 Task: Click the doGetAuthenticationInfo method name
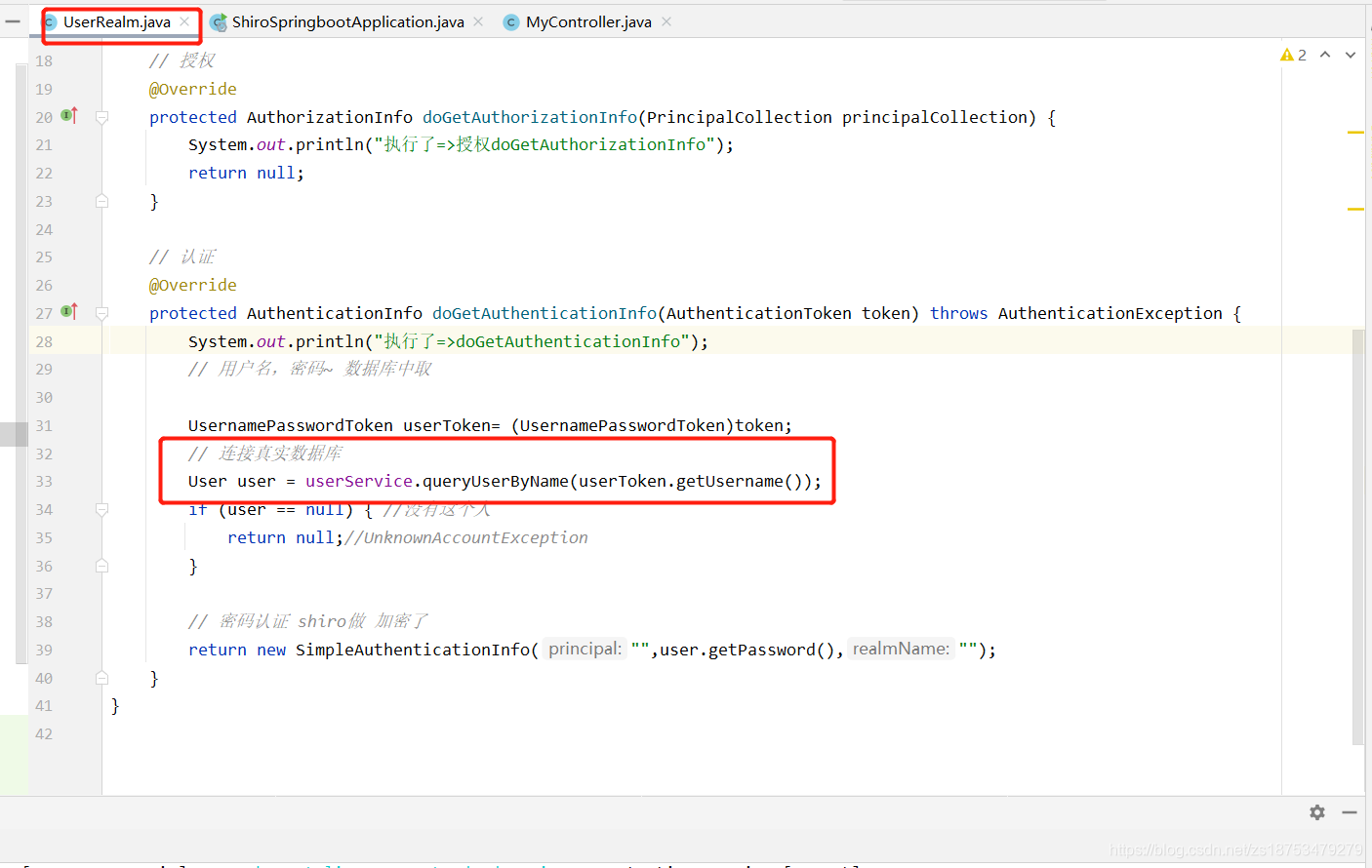coord(545,313)
